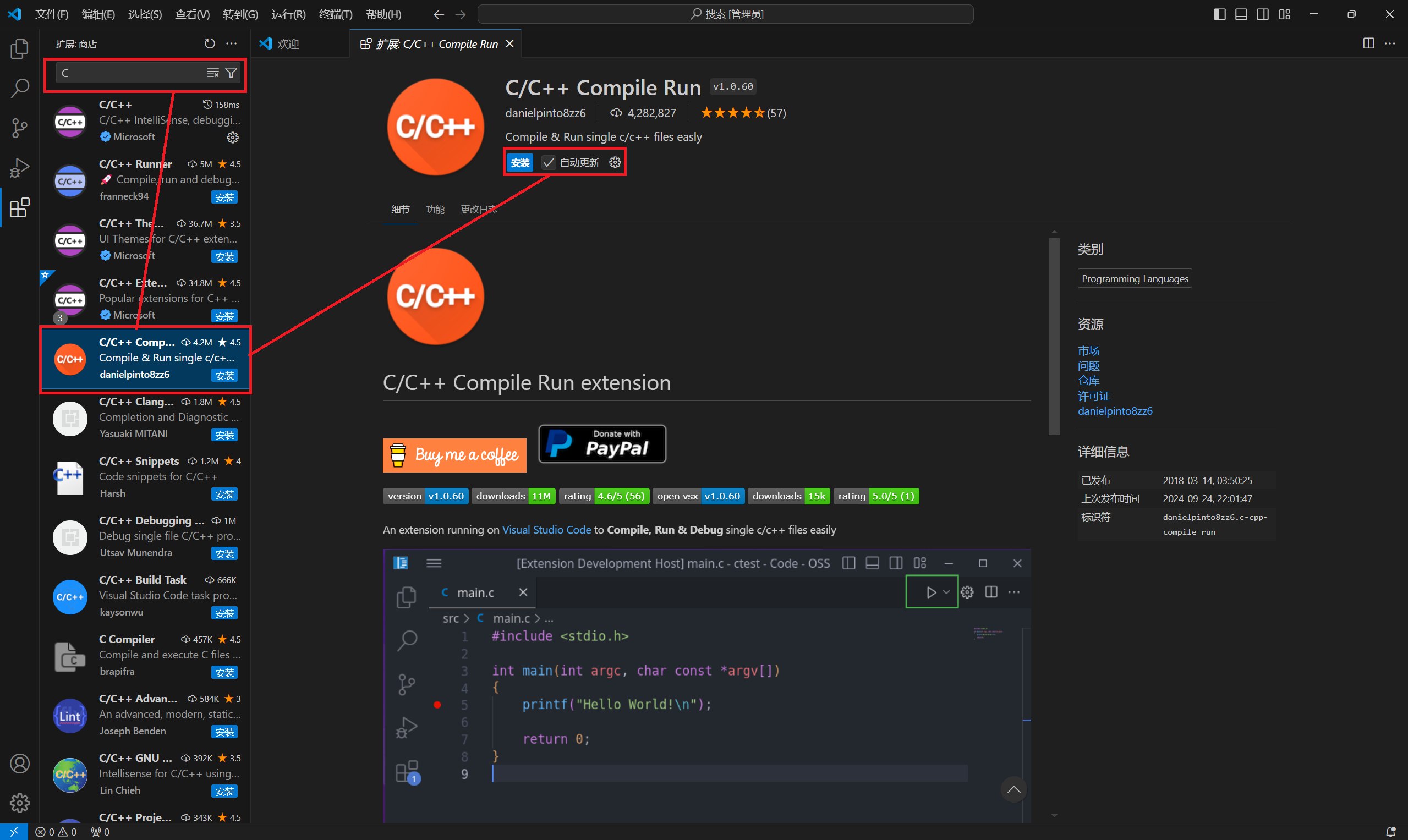The width and height of the screenshot is (1408, 840).
Task: Select the 细节 details tab
Action: [x=400, y=210]
